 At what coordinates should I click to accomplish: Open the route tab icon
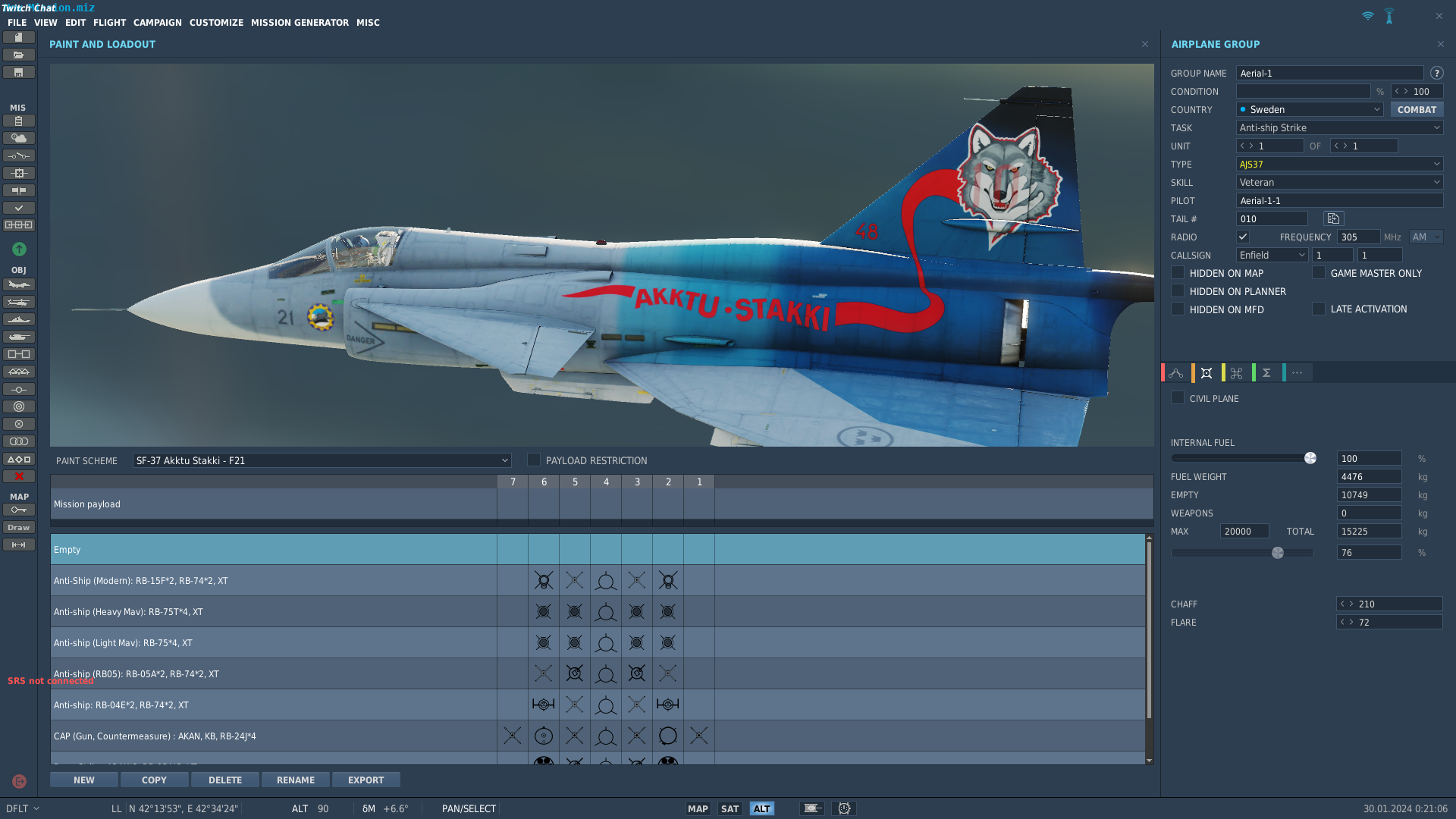point(1176,372)
